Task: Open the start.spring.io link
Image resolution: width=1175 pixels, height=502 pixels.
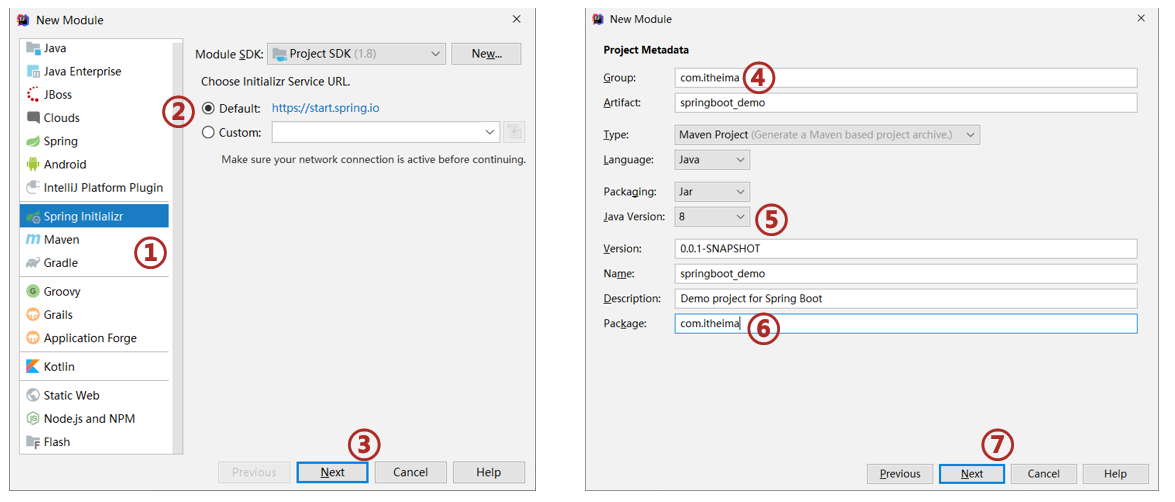Action: click(x=325, y=108)
